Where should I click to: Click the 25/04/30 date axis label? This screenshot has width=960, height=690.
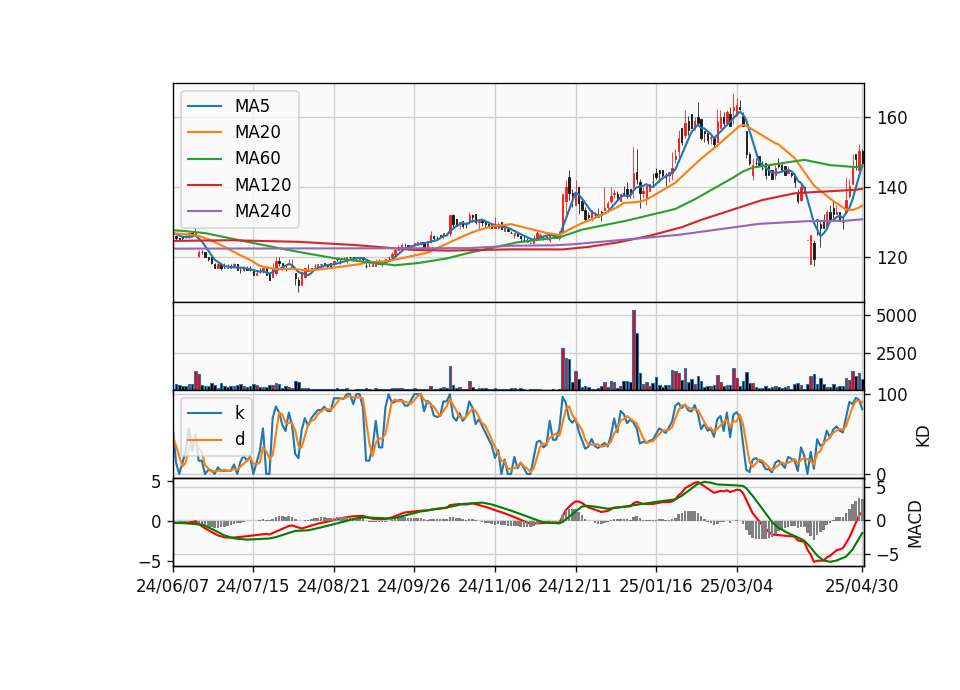(862, 587)
